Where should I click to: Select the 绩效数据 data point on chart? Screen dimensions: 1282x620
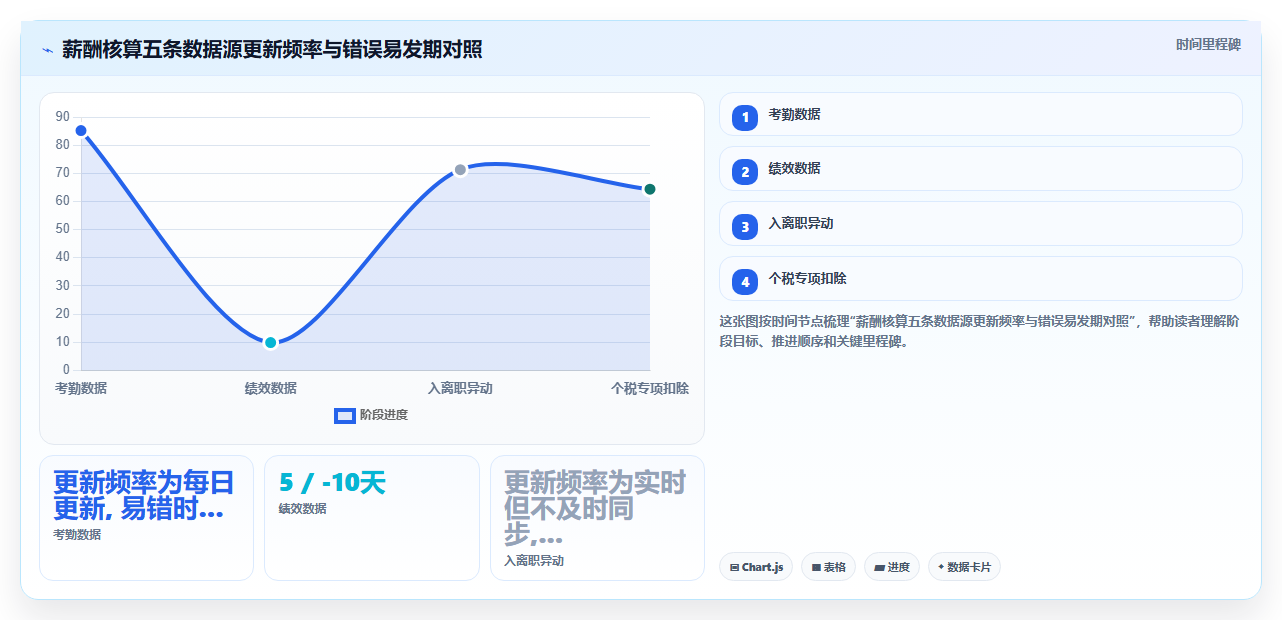(x=270, y=342)
